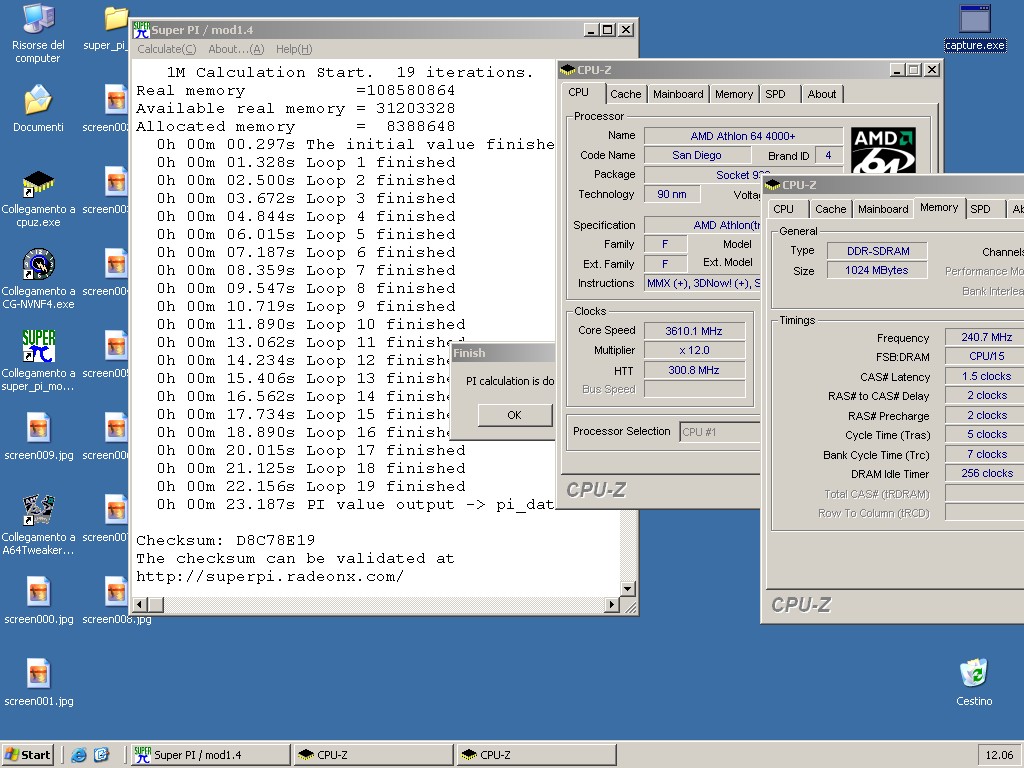Open the About menu in Super PI
Viewport: 1024px width, 768px height.
coord(236,49)
